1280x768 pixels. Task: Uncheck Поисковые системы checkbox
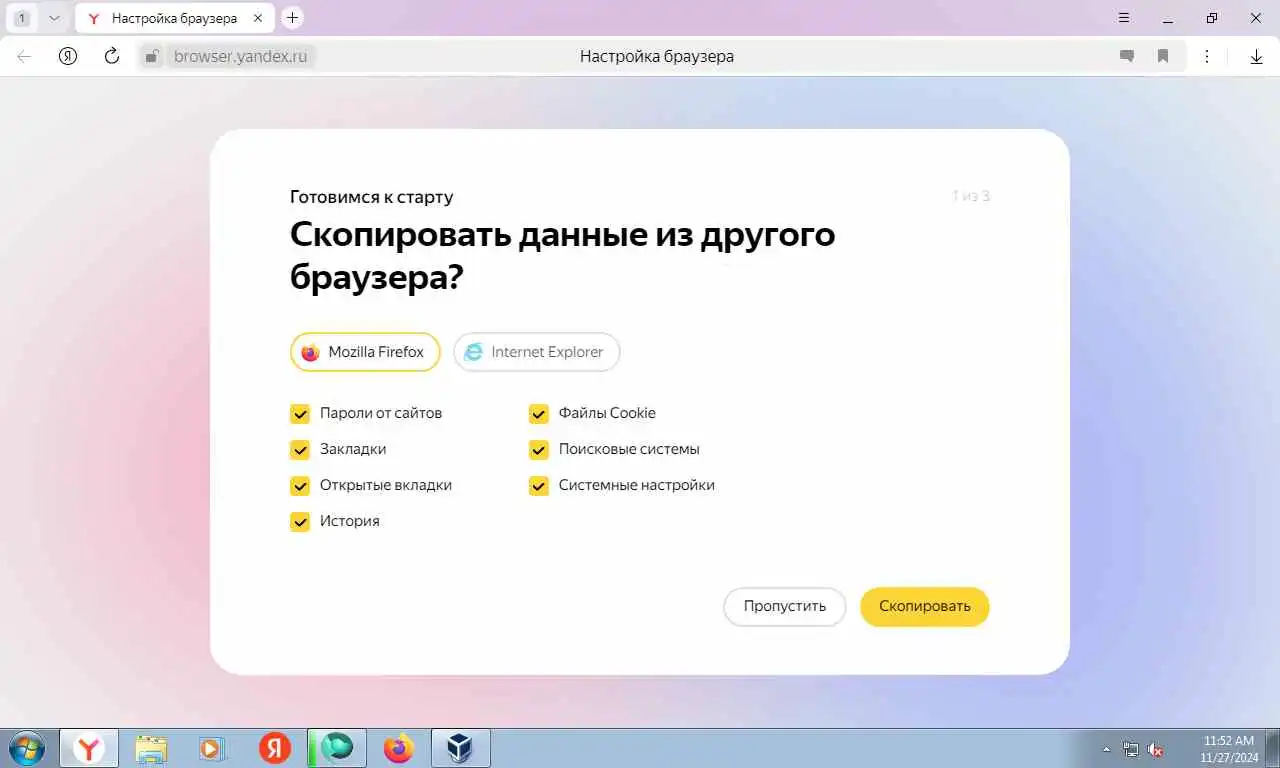539,449
